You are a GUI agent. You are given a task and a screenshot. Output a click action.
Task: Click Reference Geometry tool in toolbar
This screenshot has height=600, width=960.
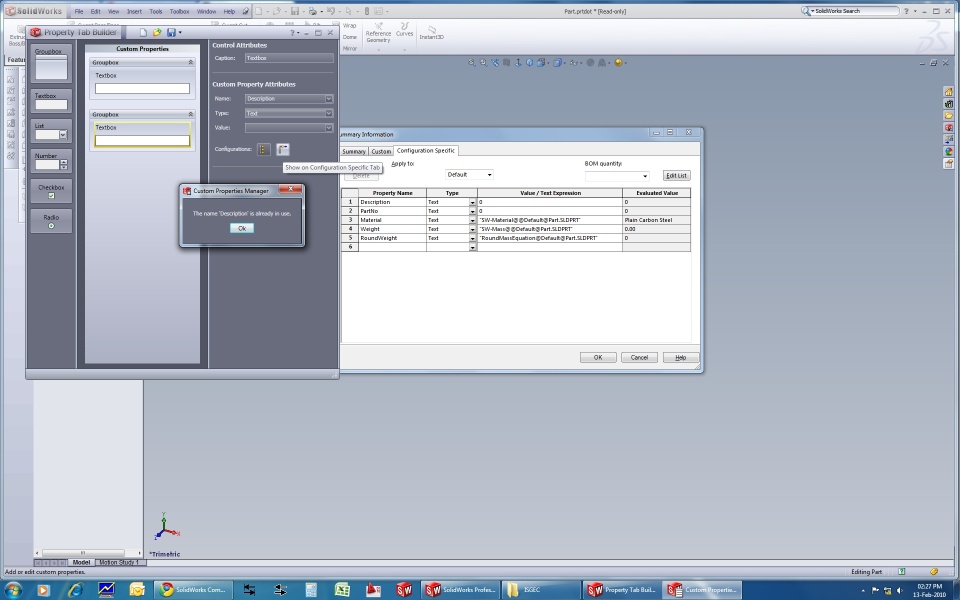tap(378, 32)
